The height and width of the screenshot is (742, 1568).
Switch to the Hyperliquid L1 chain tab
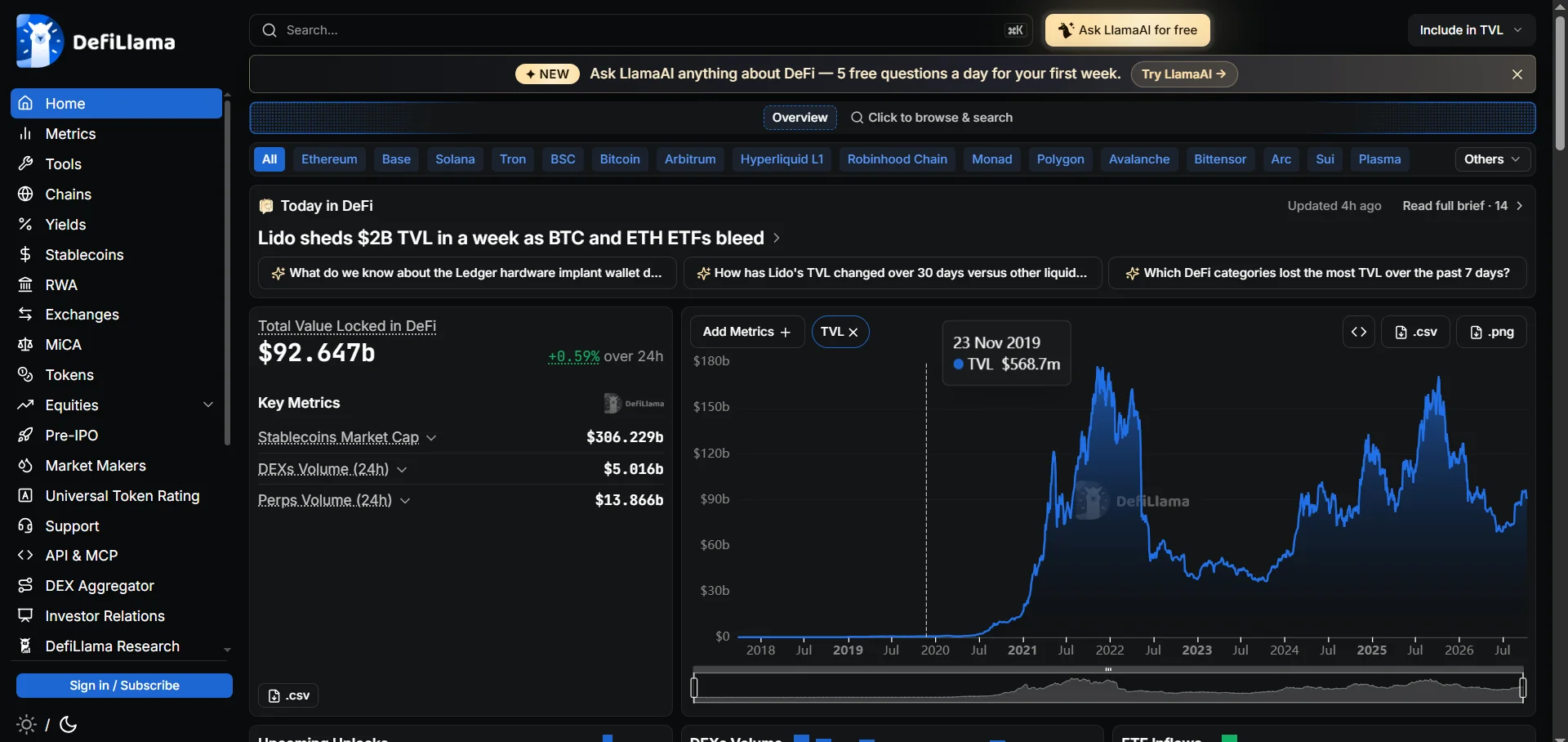(782, 159)
